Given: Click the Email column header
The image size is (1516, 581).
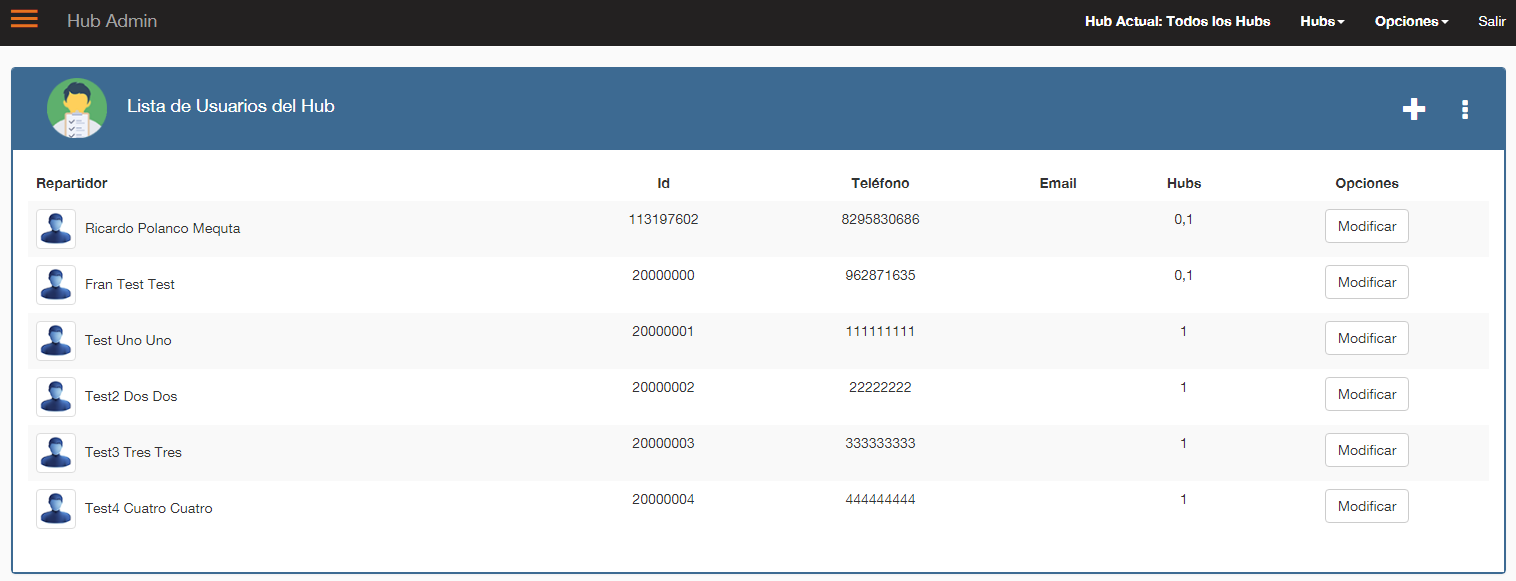Looking at the screenshot, I should coord(1058,183).
